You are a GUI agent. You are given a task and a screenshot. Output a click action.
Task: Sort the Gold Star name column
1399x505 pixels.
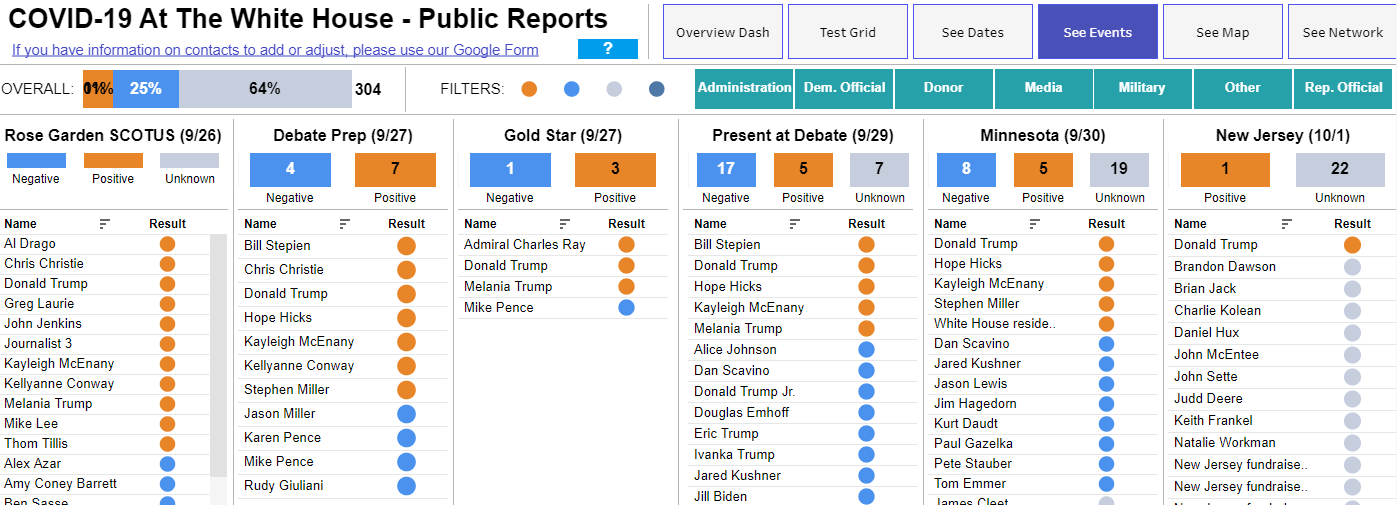[x=565, y=224]
